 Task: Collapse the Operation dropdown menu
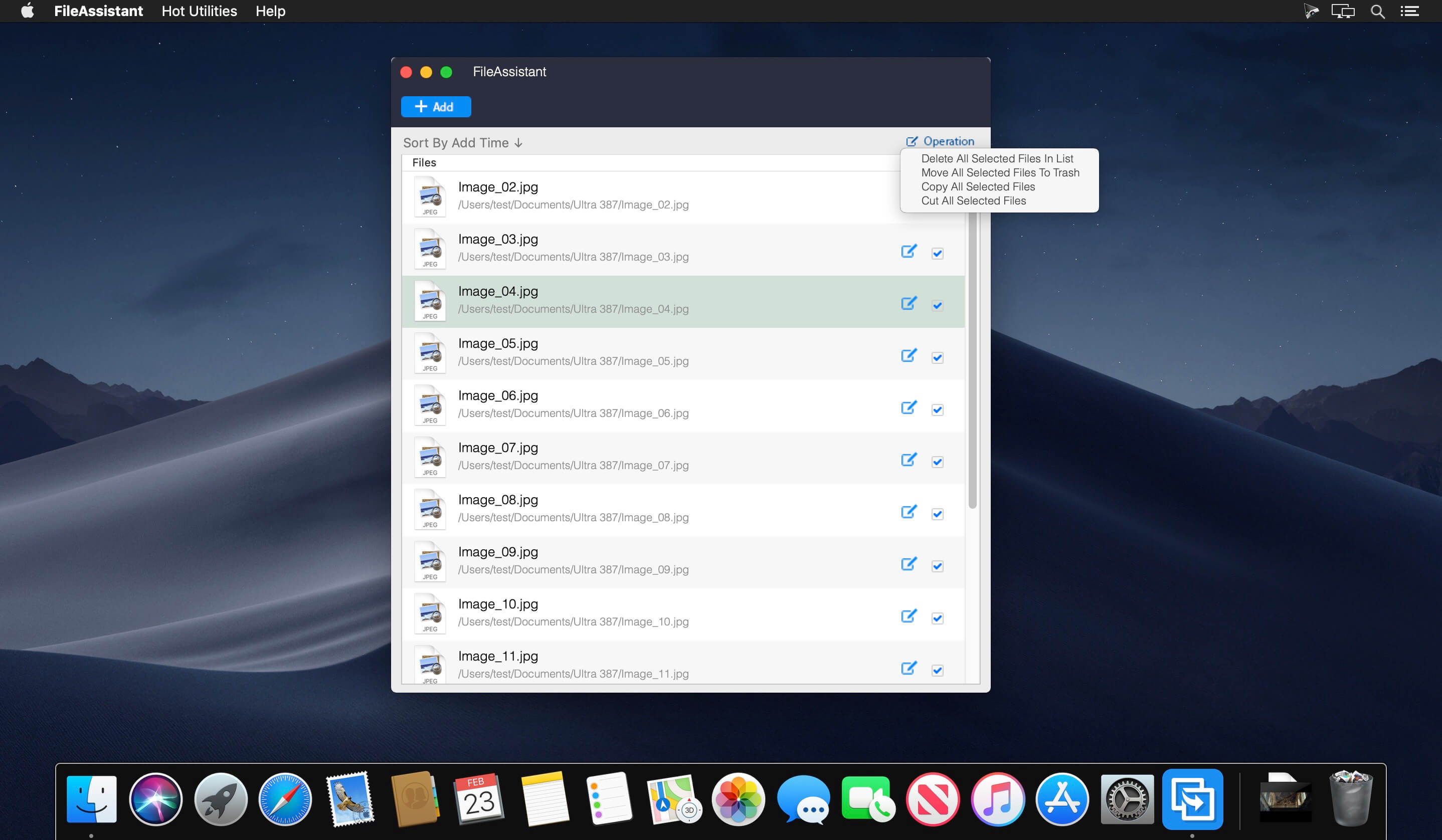coord(940,141)
